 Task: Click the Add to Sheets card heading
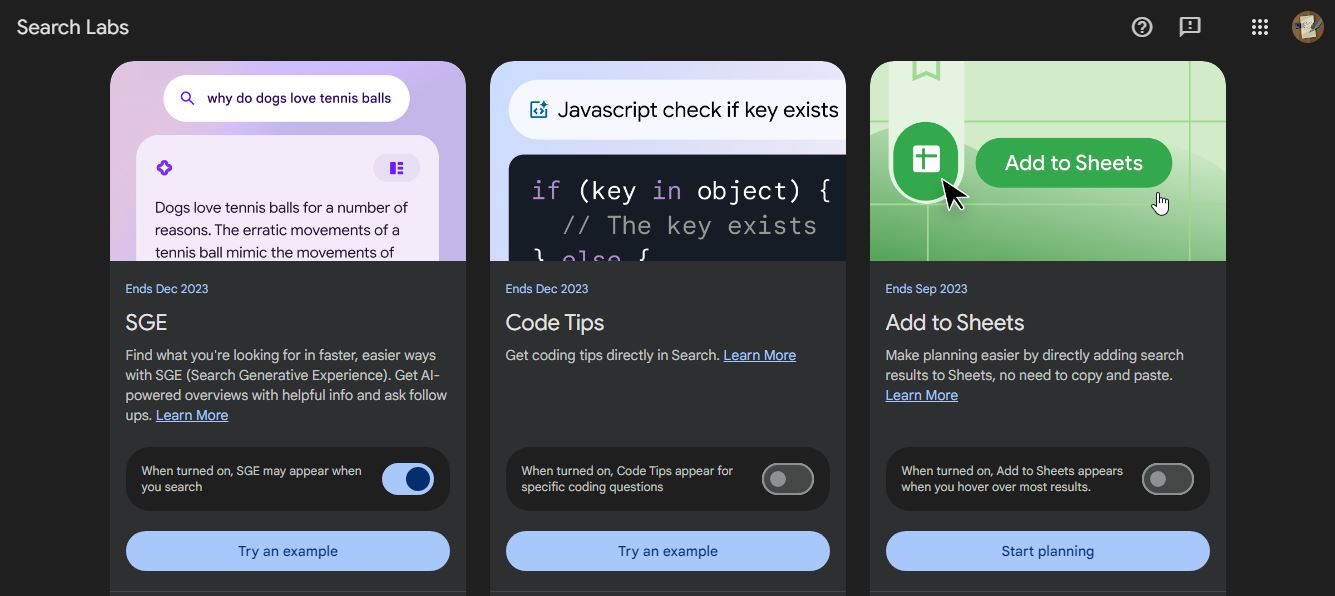click(955, 322)
